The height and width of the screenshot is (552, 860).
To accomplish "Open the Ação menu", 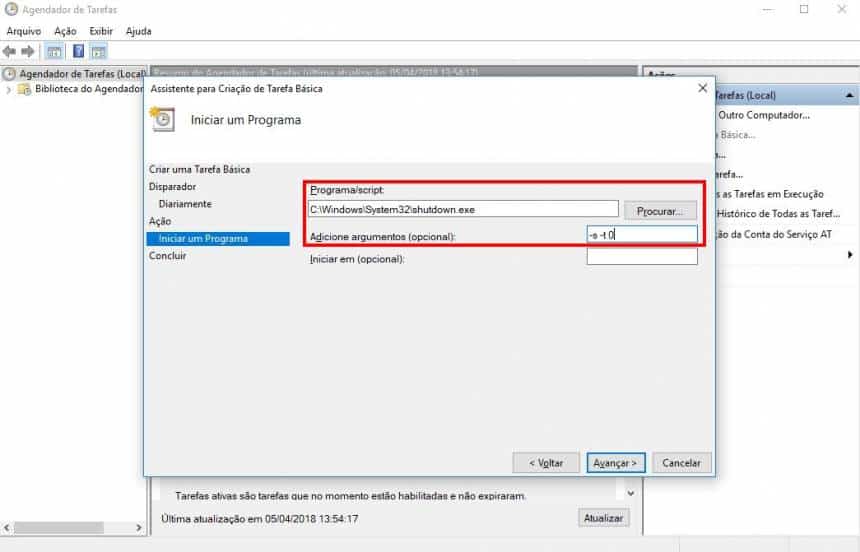I will [x=65, y=31].
